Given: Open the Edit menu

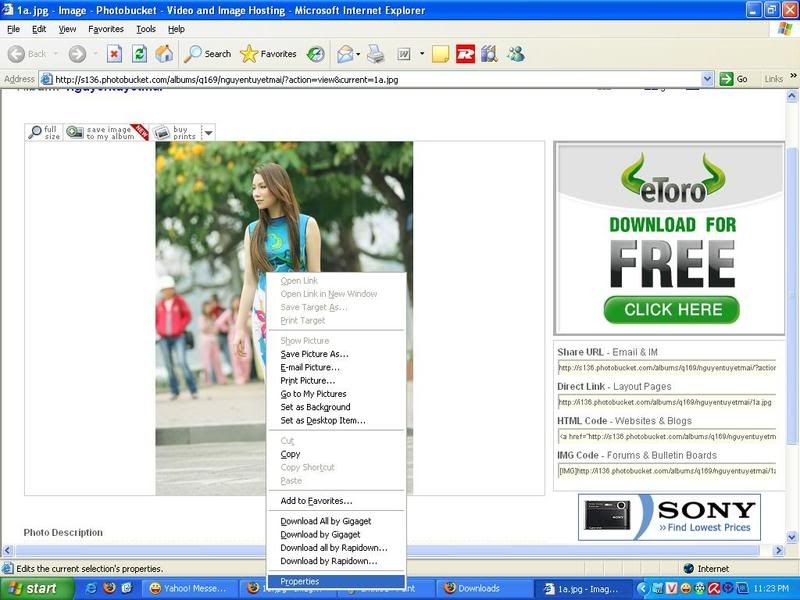Looking at the screenshot, I should pos(39,29).
